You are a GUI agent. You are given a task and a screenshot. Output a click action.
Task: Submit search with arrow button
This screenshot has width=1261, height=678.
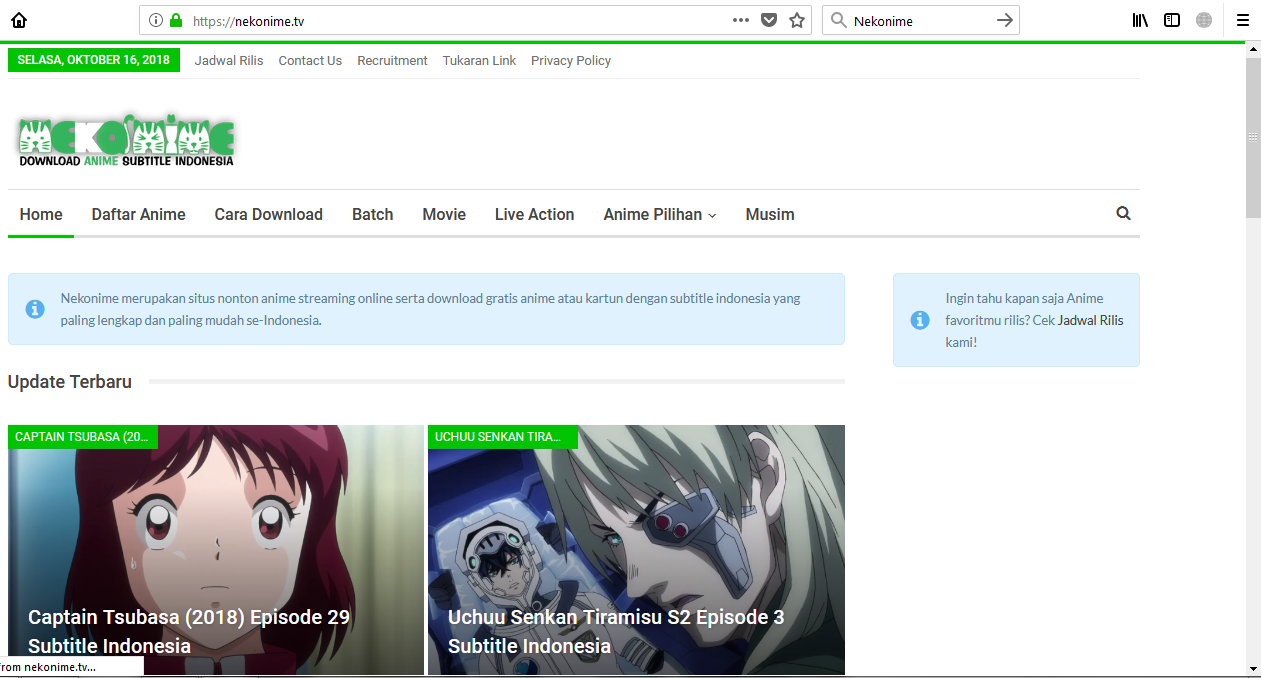(1005, 20)
